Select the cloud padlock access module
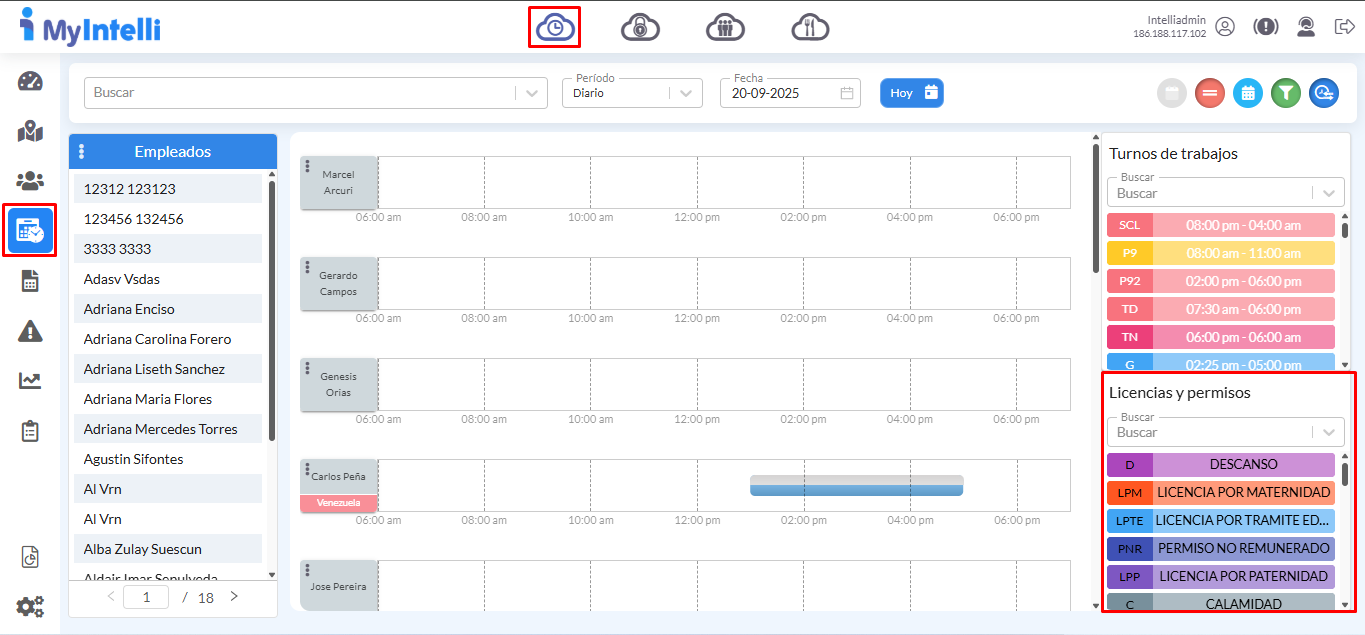The height and width of the screenshot is (635, 1365). [640, 27]
